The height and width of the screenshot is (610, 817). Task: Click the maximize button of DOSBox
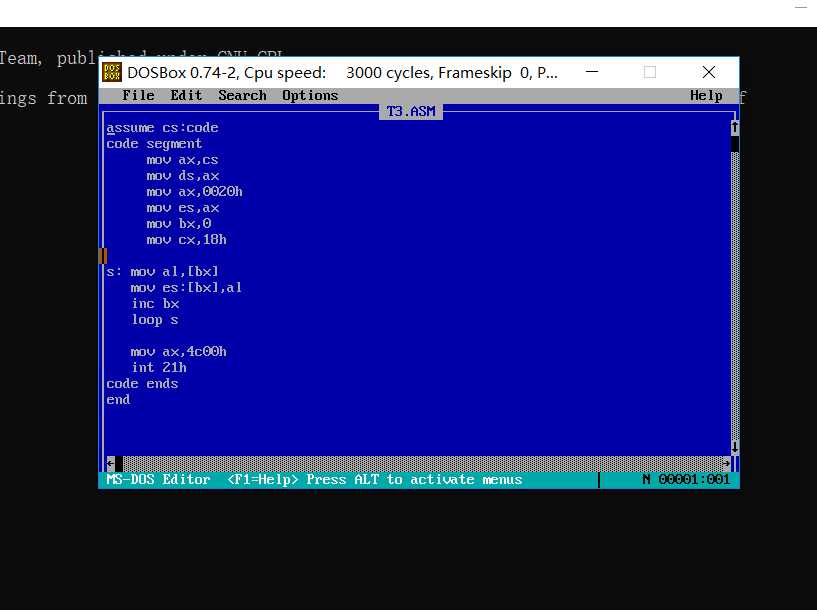click(650, 72)
